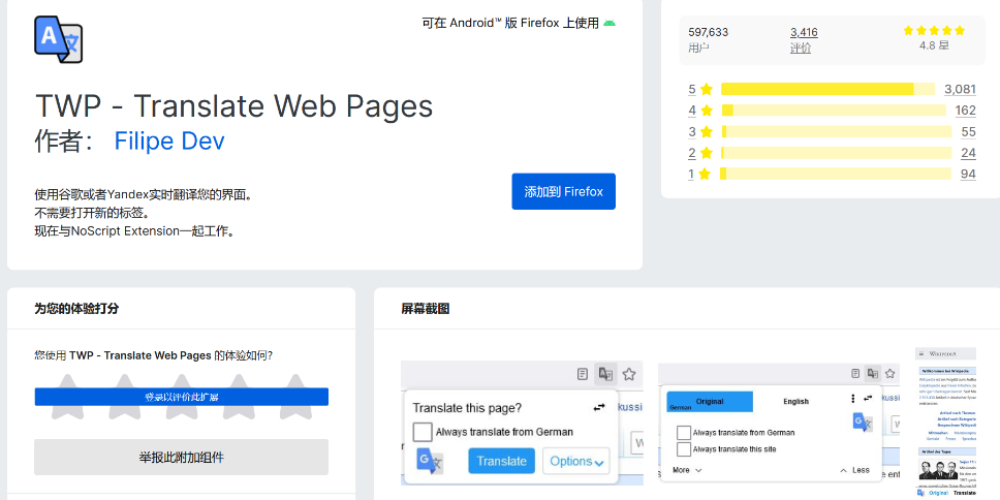Viewport: 1000px width, 500px height.
Task: Check Always translate from German in first screenshot
Action: [x=422, y=432]
